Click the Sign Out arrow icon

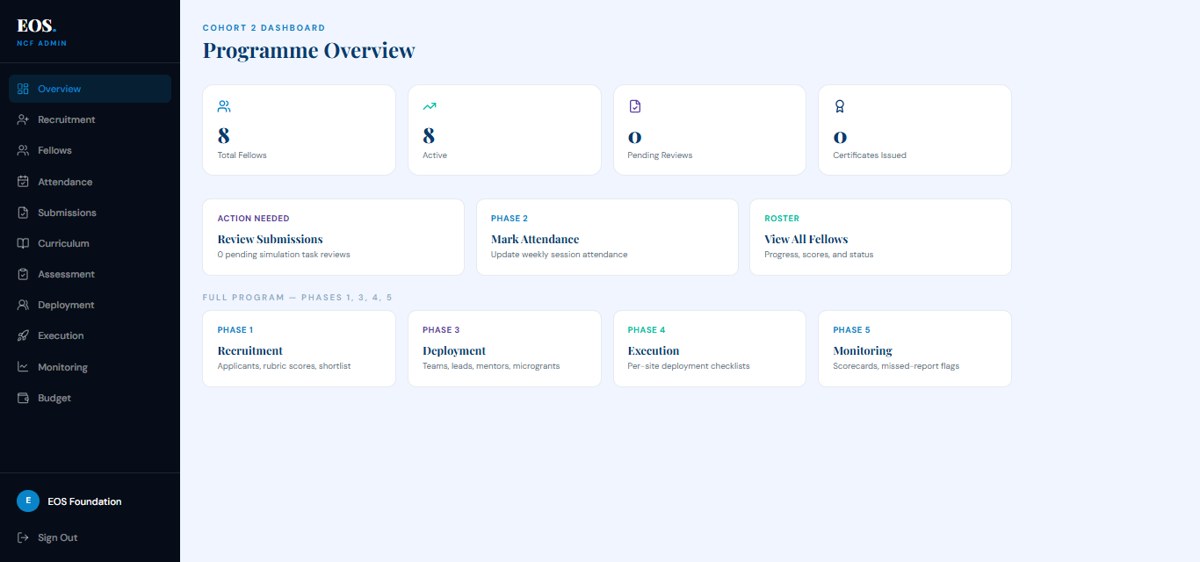click(x=23, y=538)
